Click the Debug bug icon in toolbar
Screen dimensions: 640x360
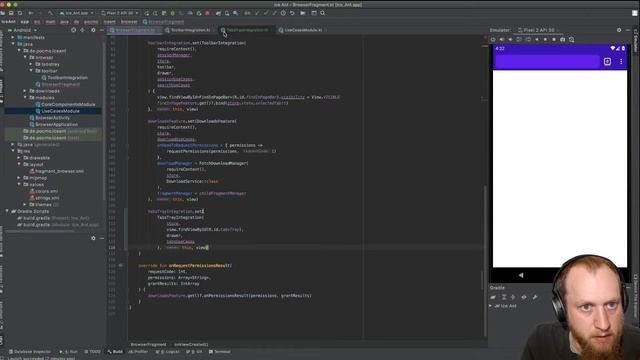click(172, 13)
